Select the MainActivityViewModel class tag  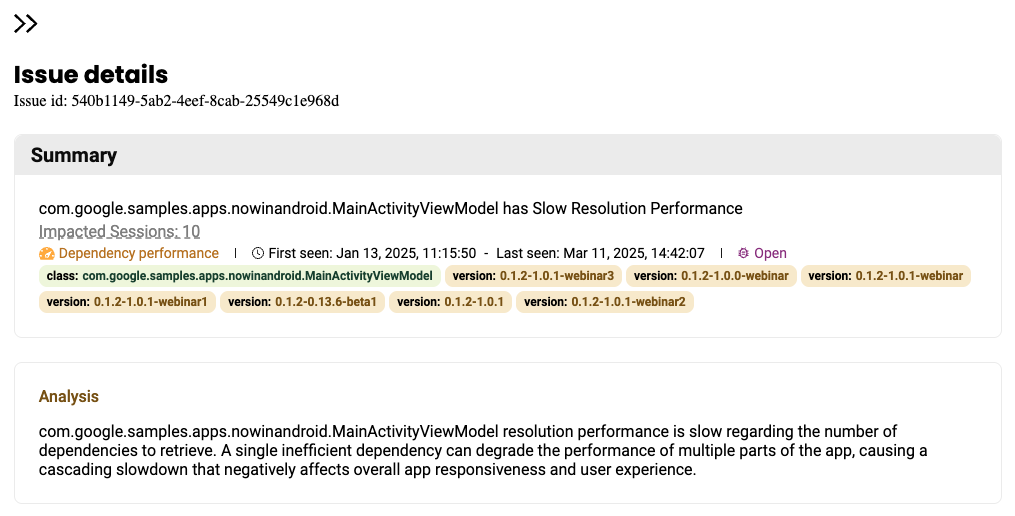[240, 276]
